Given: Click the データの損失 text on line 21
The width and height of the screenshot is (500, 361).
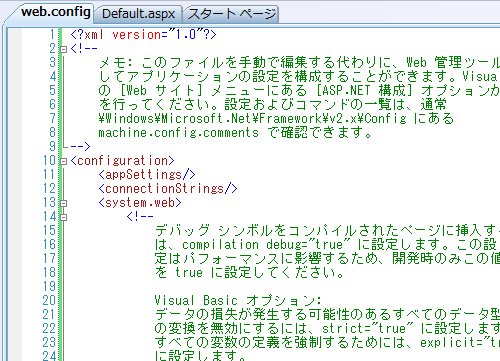Looking at the screenshot, I should (x=196, y=315).
